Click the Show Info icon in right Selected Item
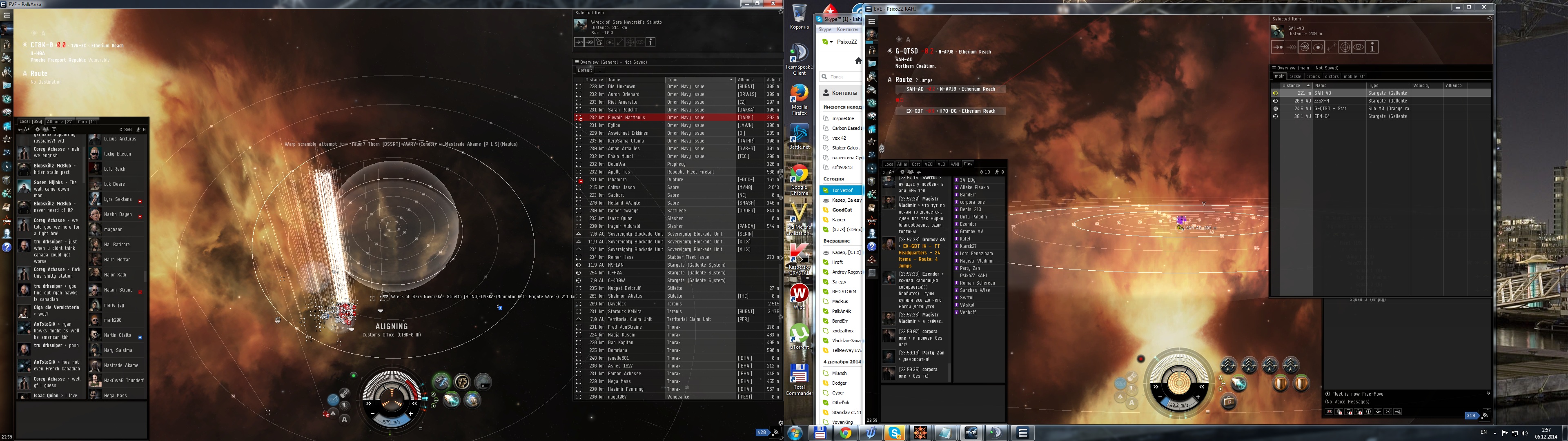The width and height of the screenshot is (1568, 441). pyautogui.click(x=1372, y=47)
